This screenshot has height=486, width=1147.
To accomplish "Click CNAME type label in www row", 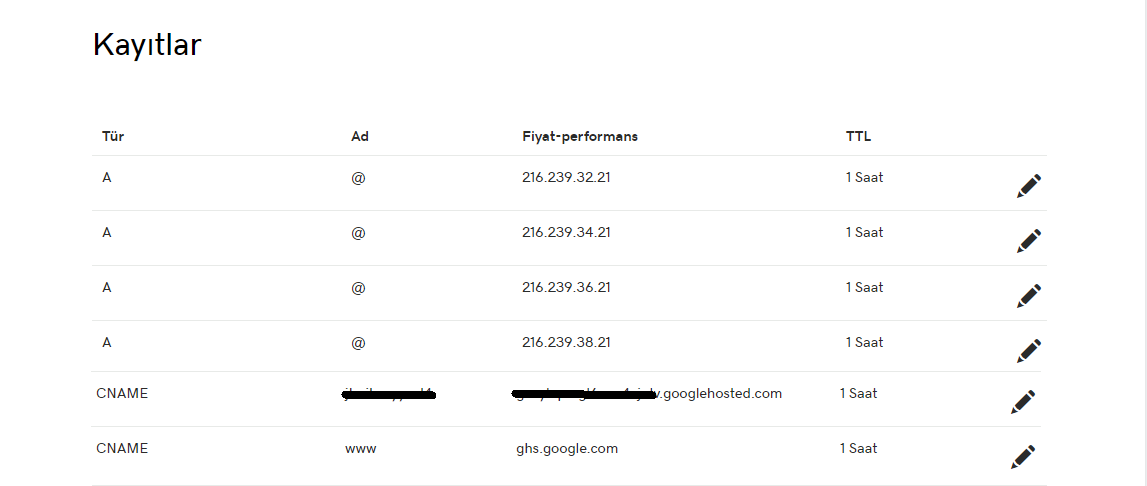I will pos(122,449).
